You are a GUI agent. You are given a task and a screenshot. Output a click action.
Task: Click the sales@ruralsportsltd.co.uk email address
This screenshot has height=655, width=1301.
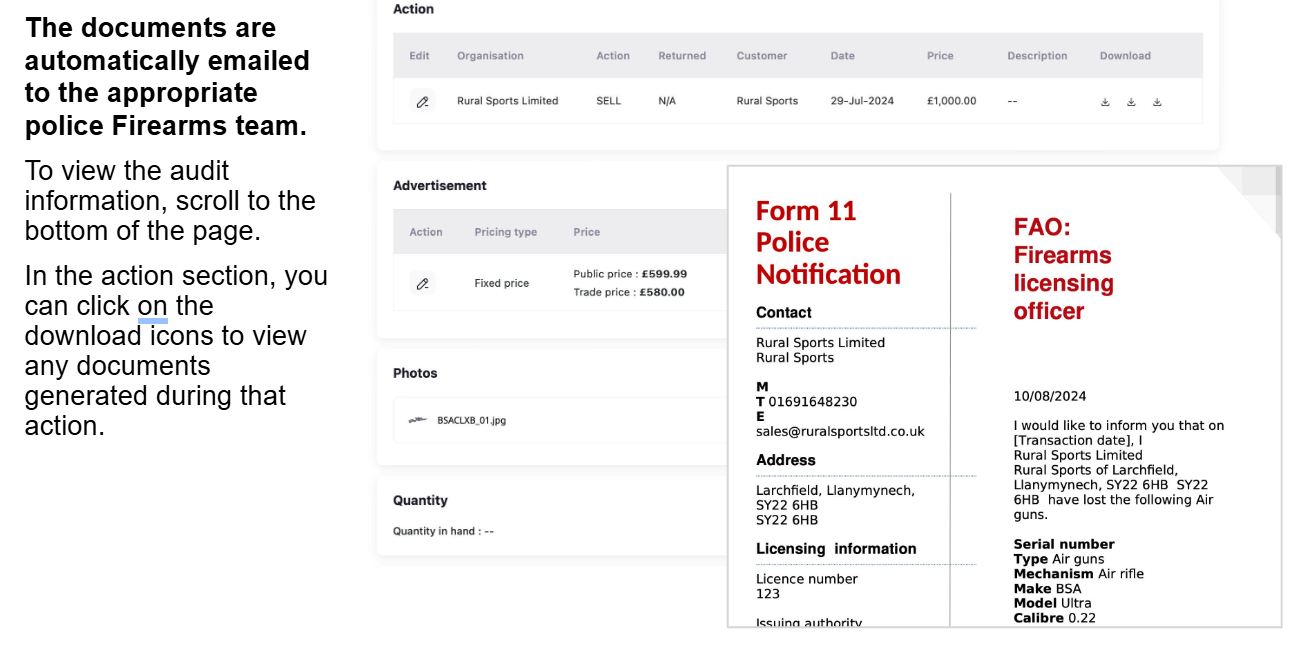(x=840, y=432)
